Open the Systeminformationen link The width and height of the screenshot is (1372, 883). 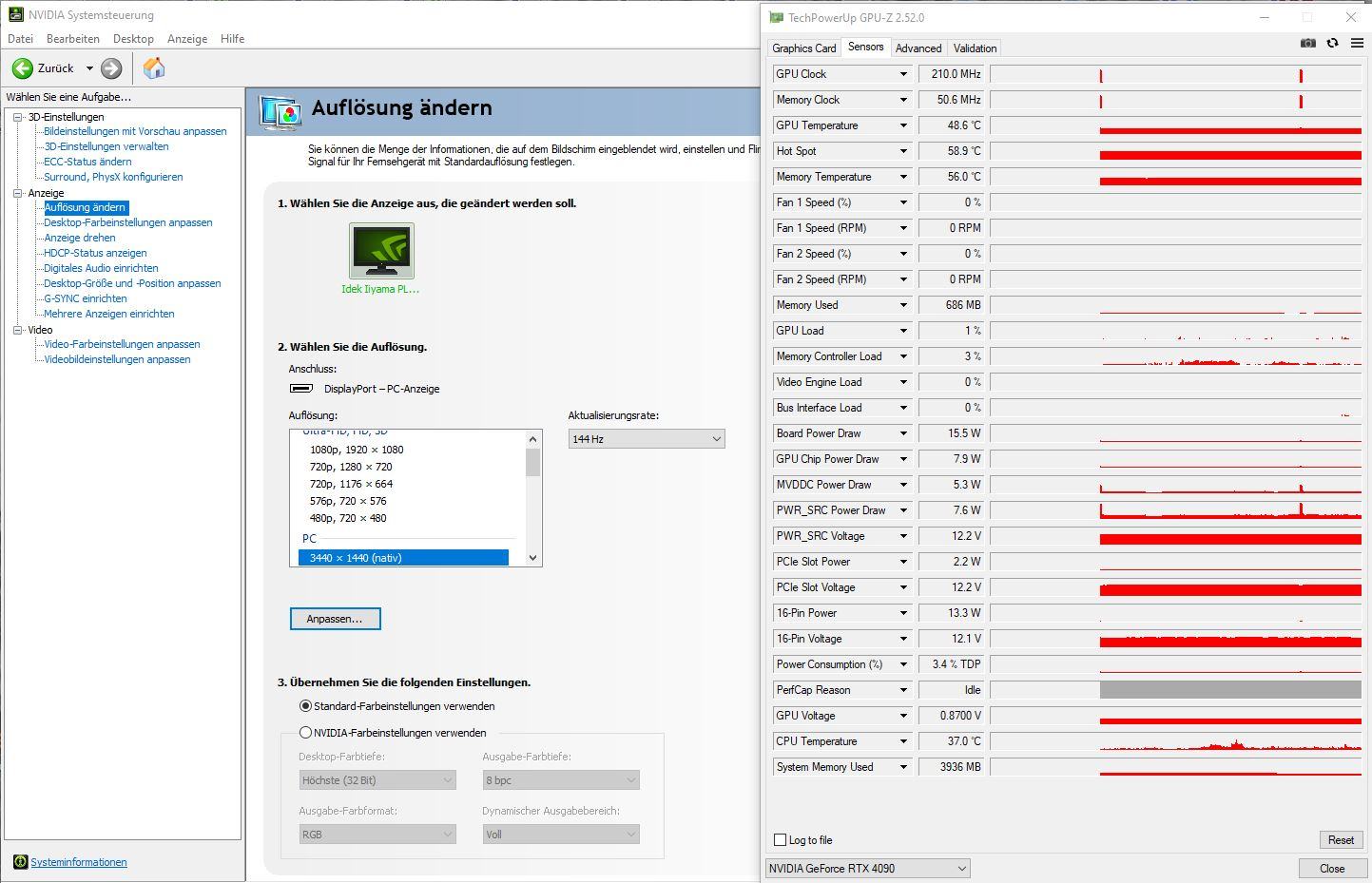tap(79, 862)
